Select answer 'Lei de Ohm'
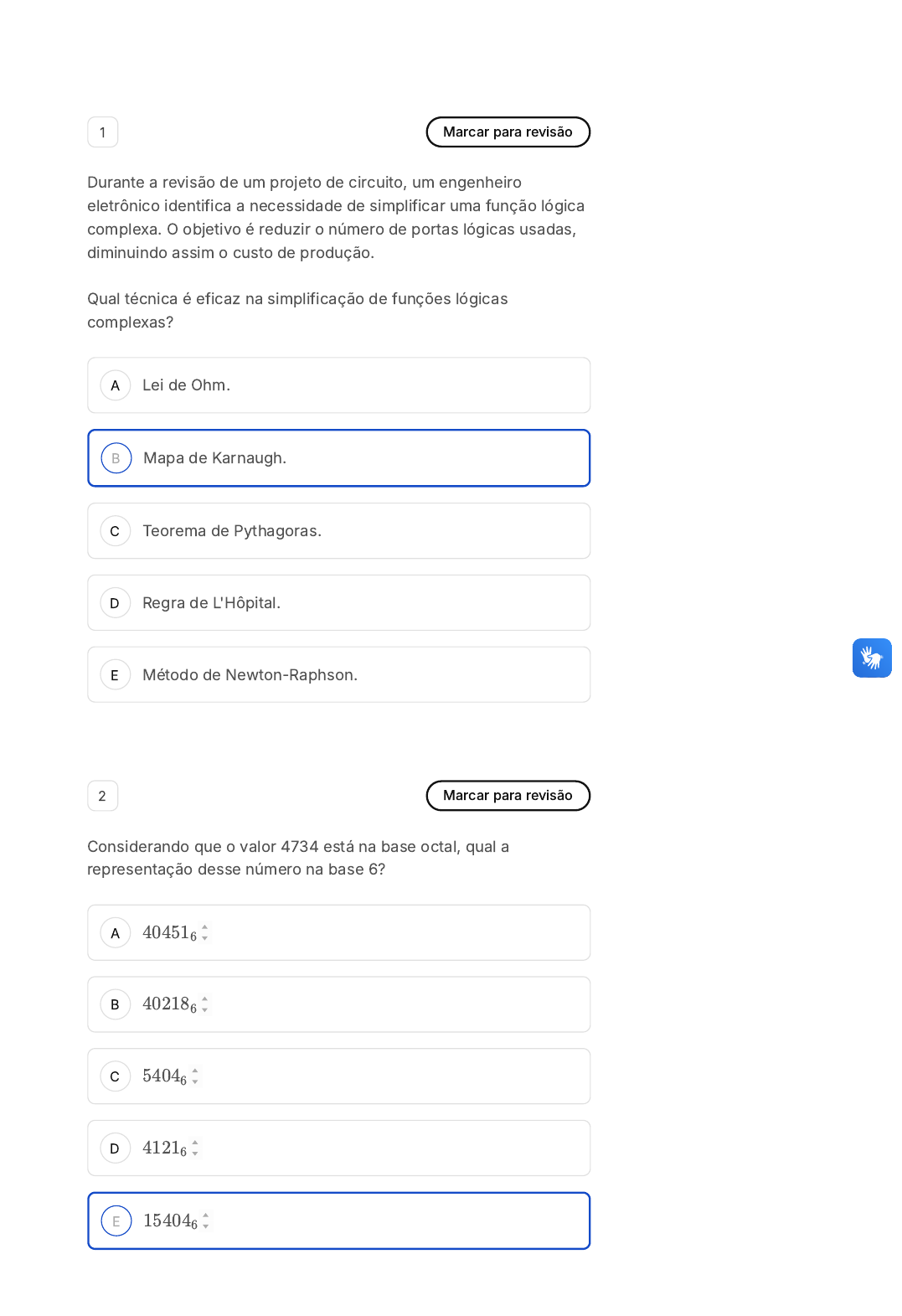 338,385
